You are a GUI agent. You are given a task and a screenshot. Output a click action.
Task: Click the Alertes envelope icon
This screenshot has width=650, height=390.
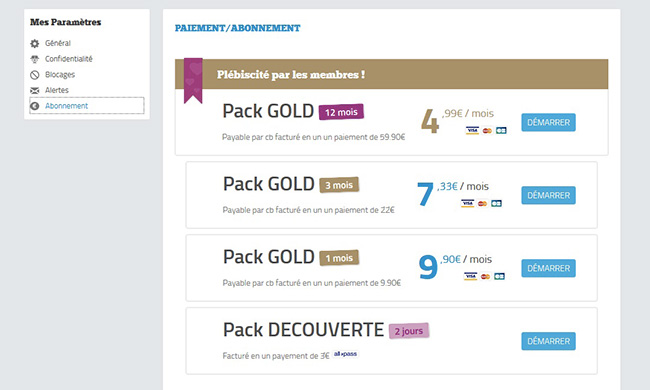(x=35, y=90)
